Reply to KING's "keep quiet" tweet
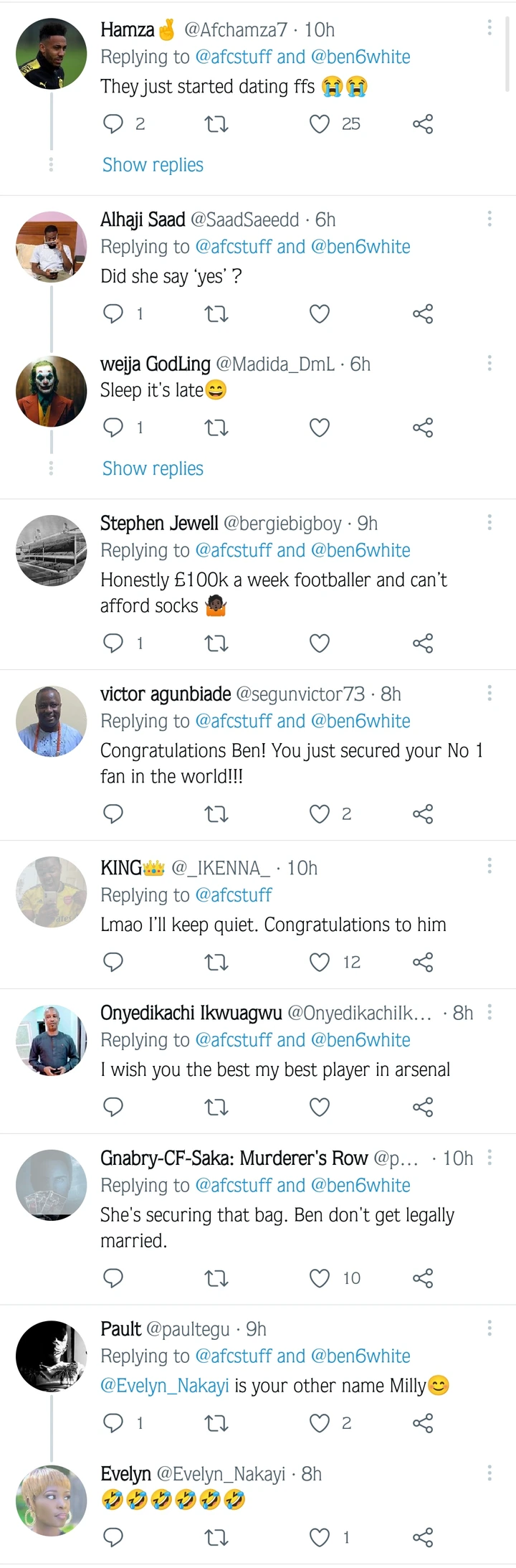 tap(113, 962)
